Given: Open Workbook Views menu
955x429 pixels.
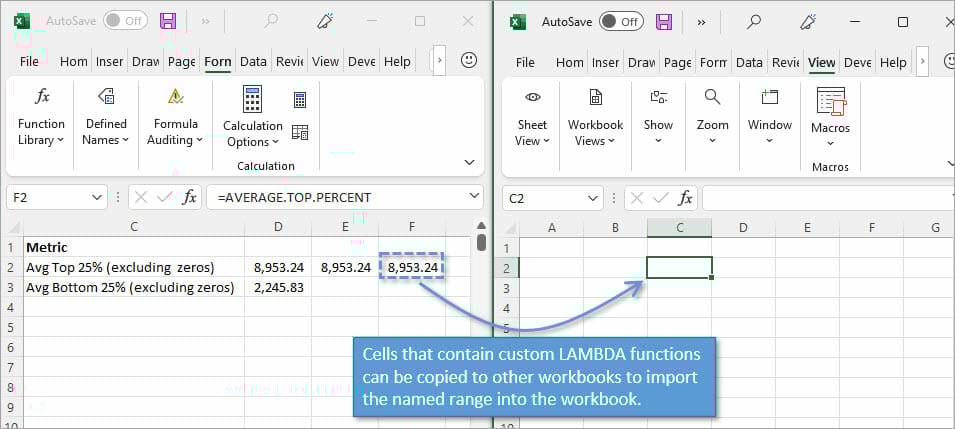Looking at the screenshot, I should [595, 117].
